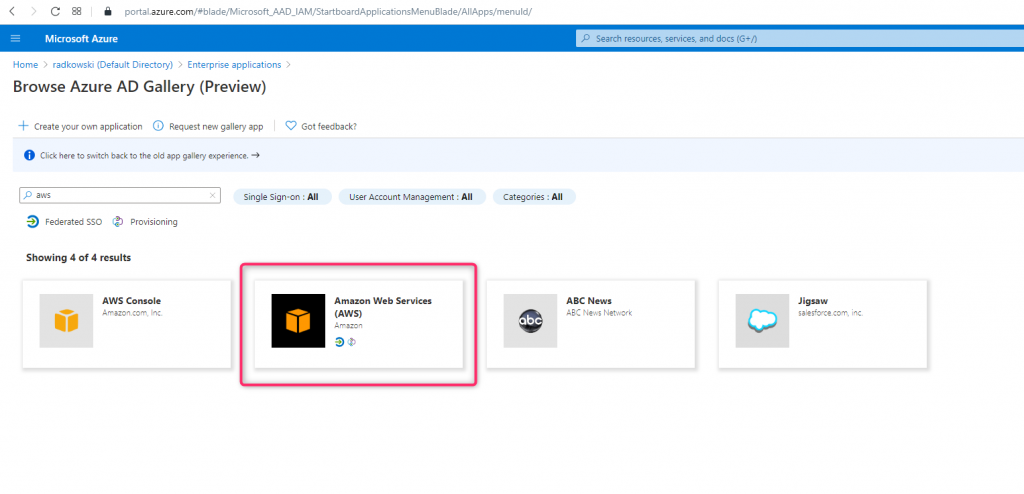The width and height of the screenshot is (1024, 494).
Task: Focus the top resource search bar
Action: [800, 39]
